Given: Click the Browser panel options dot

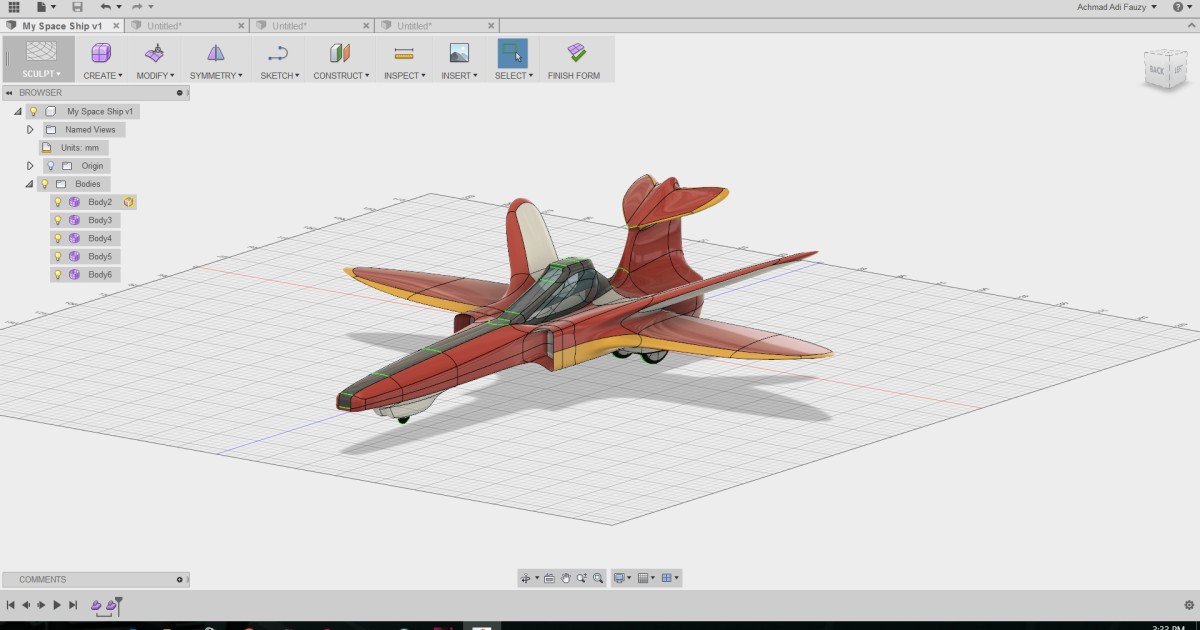Looking at the screenshot, I should [x=180, y=93].
